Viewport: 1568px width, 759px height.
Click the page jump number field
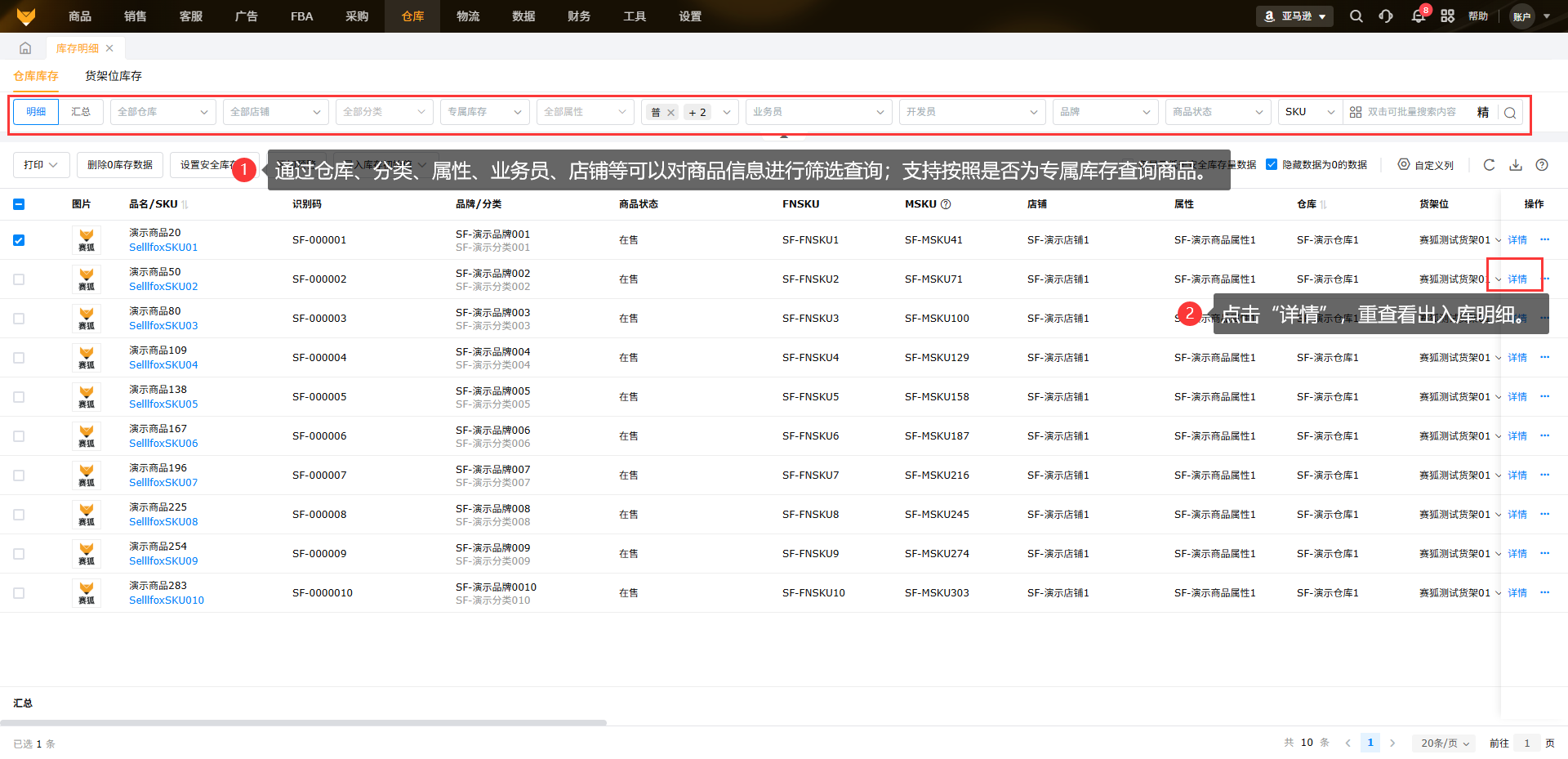click(1526, 743)
